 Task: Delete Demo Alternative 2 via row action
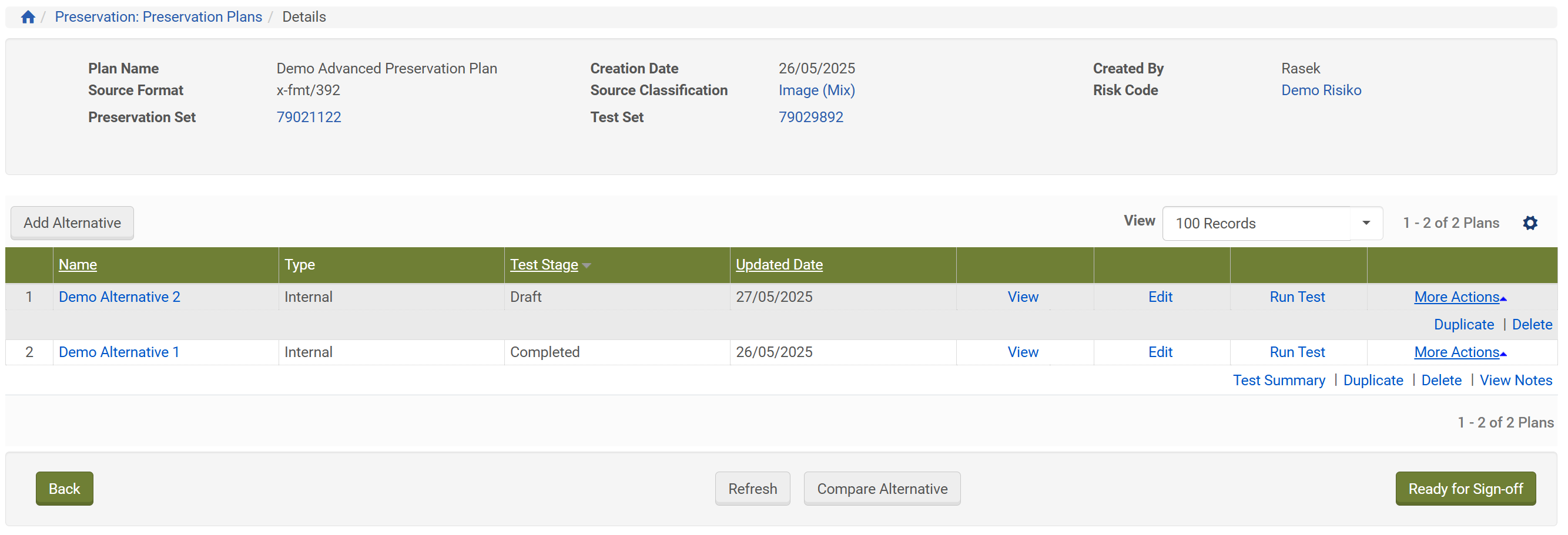click(1532, 325)
